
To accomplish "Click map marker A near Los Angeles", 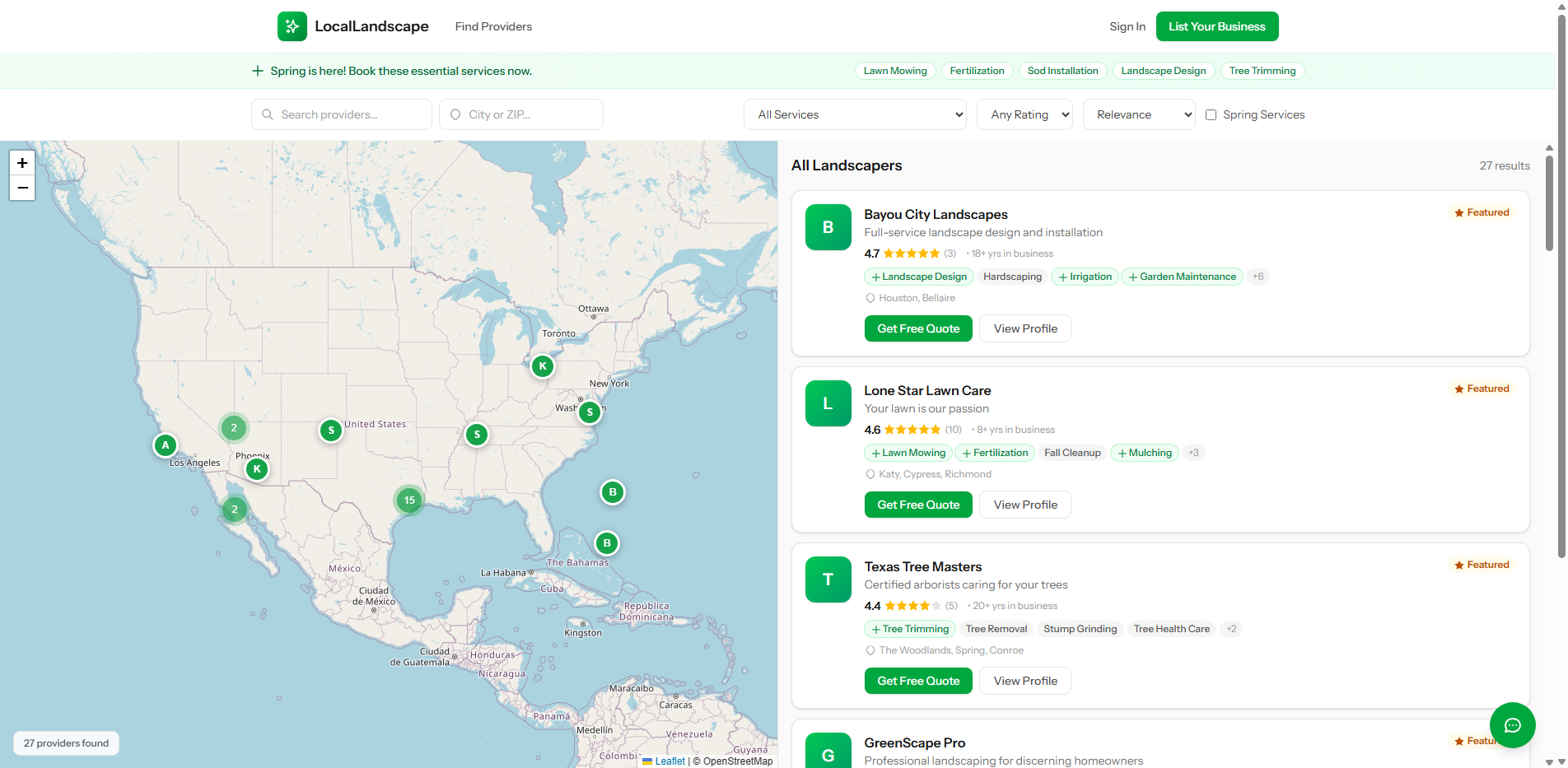I will 166,445.
